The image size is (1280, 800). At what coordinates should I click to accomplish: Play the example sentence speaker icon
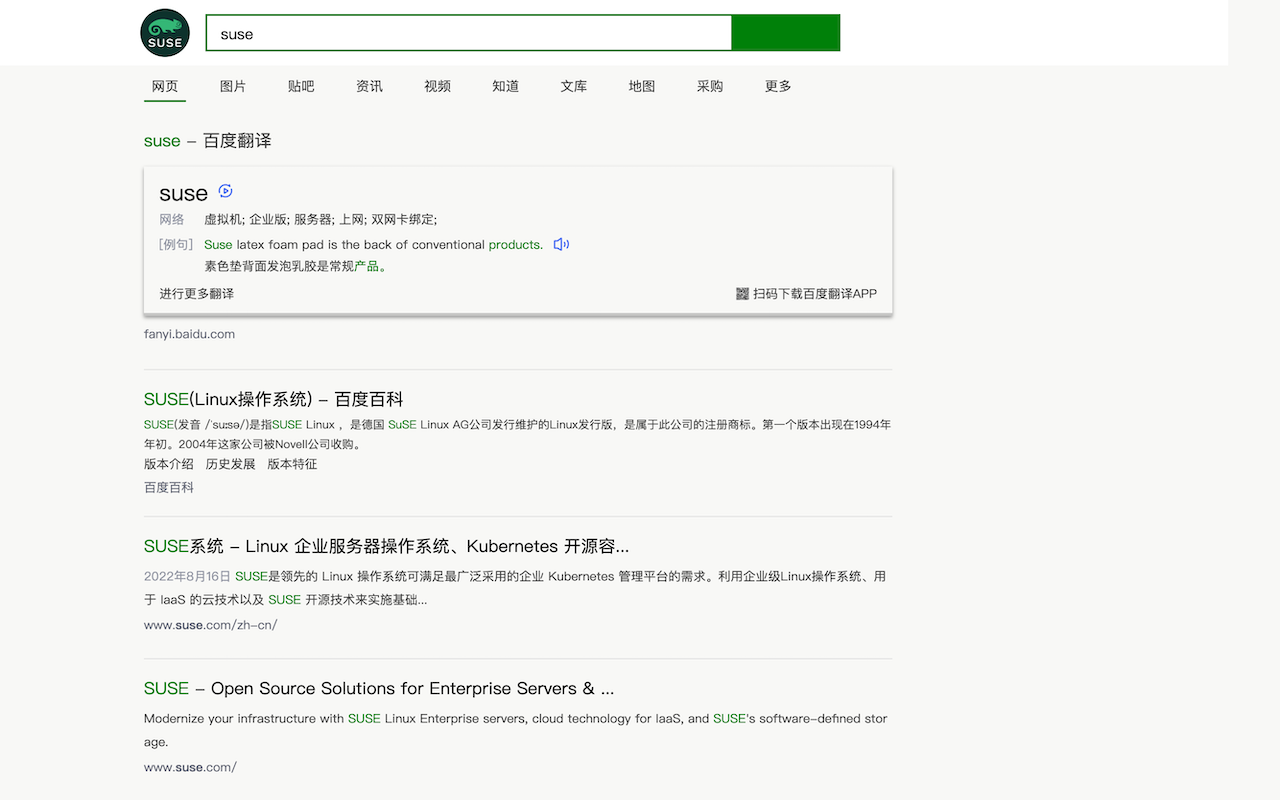click(x=561, y=244)
